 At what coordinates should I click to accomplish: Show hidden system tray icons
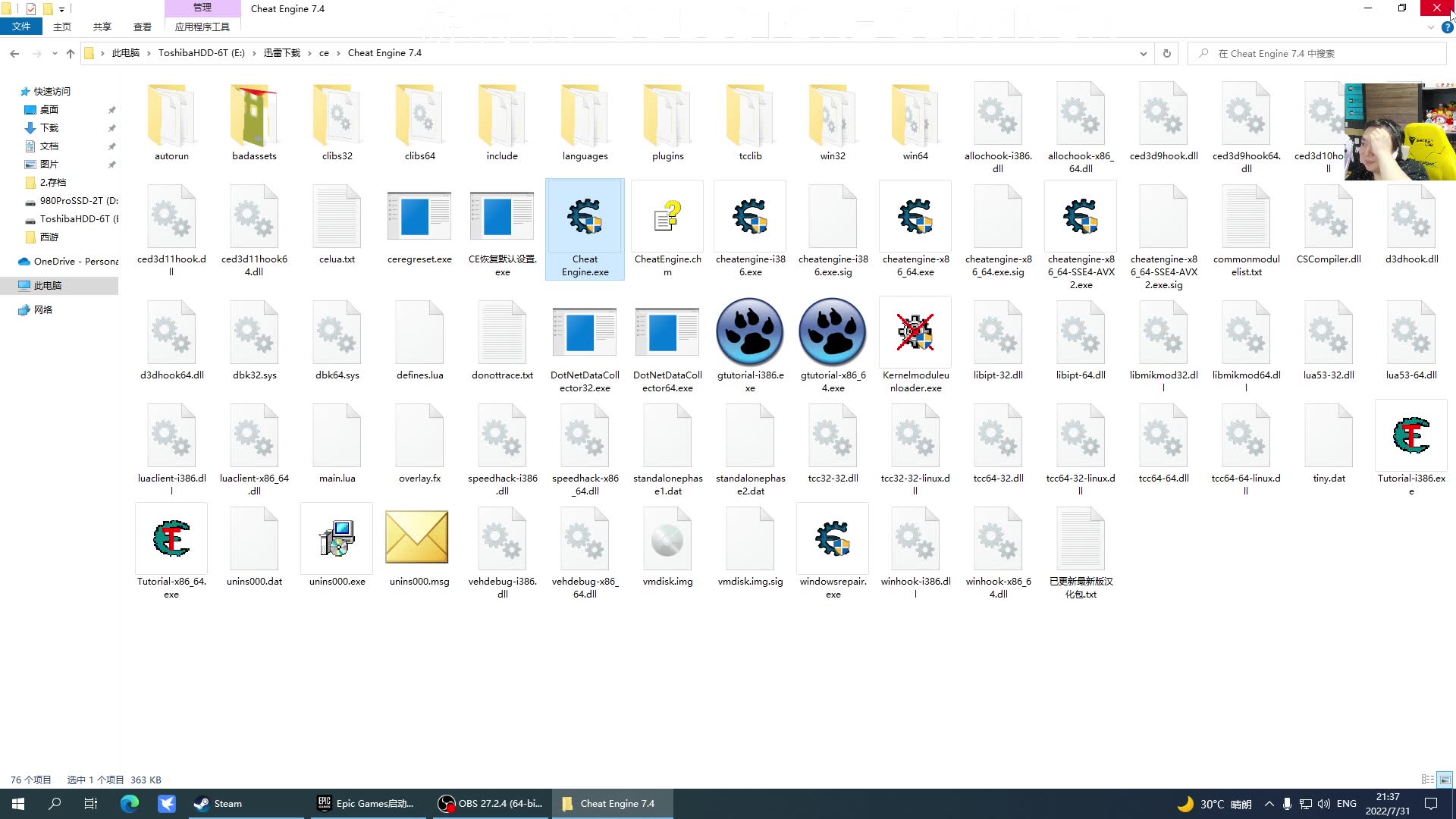[1269, 804]
